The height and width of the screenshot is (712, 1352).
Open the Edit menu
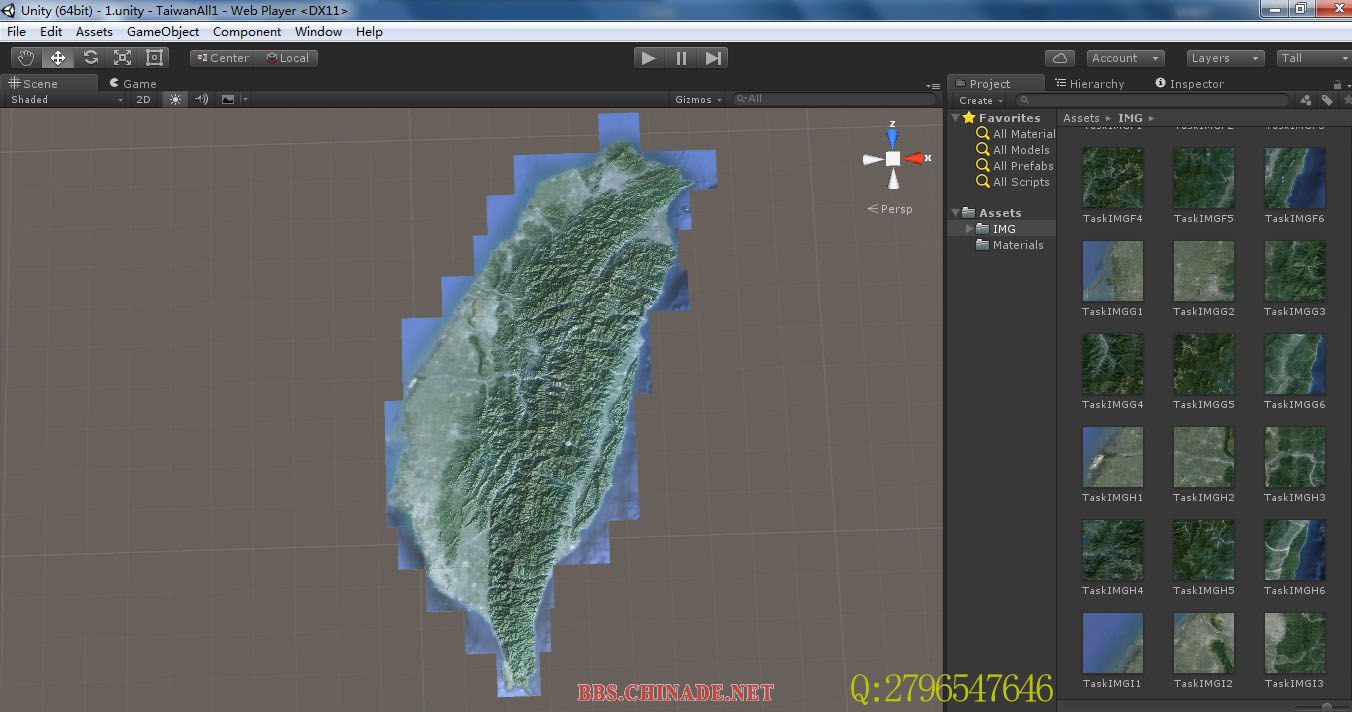point(51,32)
